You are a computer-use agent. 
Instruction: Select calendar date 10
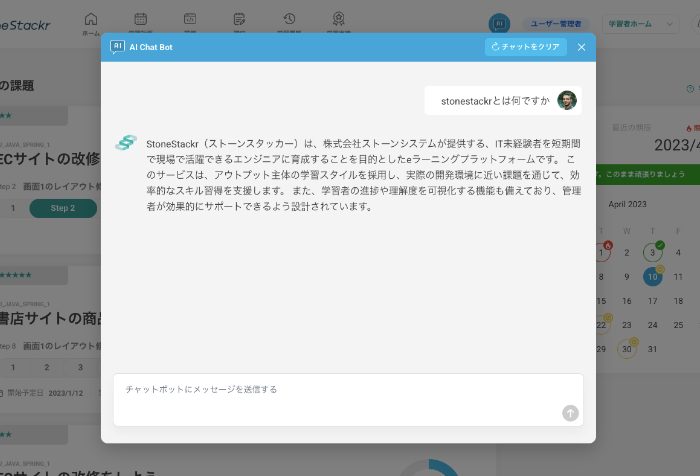(653, 277)
